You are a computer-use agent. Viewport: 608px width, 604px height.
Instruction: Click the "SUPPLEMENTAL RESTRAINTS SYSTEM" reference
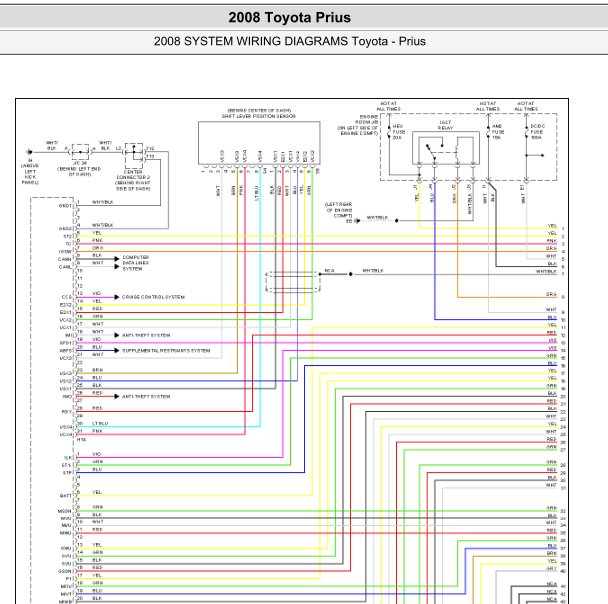point(166,351)
